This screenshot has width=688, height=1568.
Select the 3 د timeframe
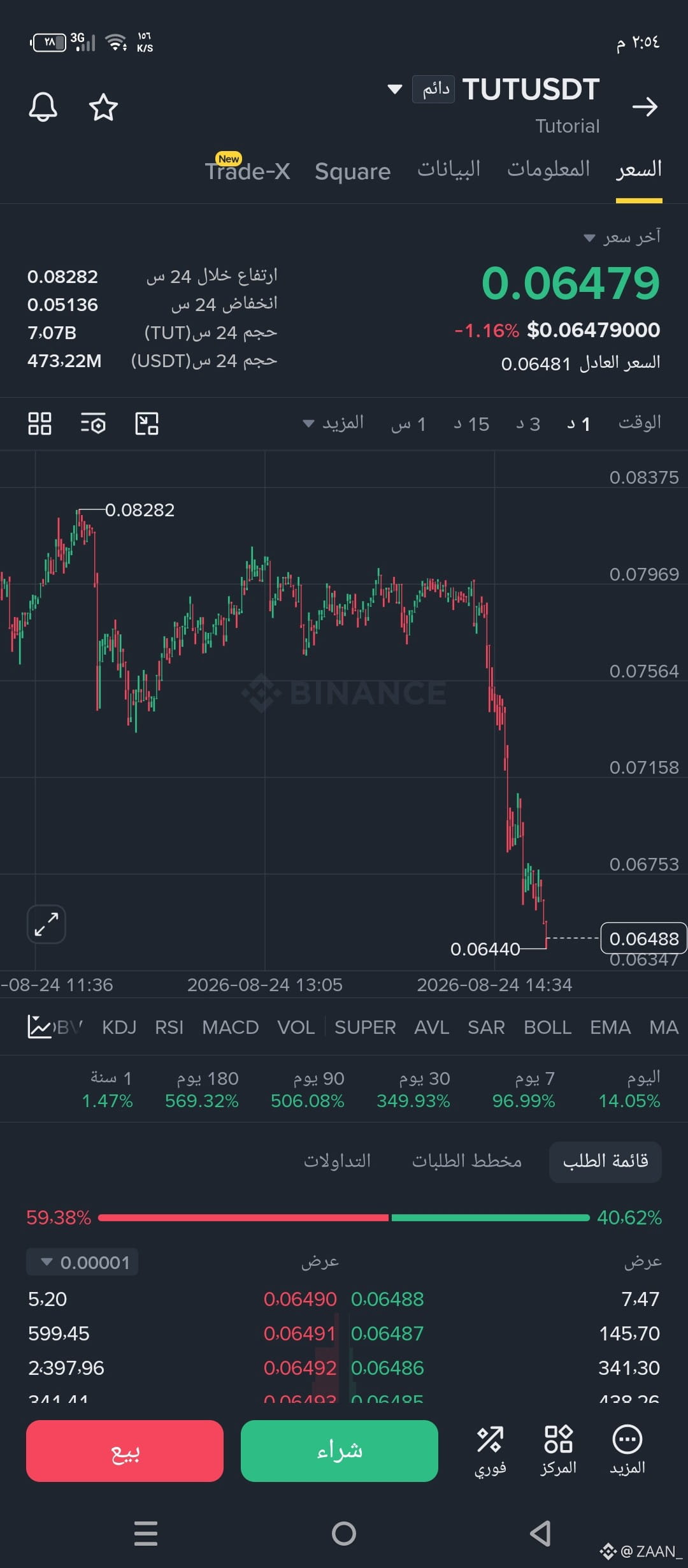pyautogui.click(x=527, y=424)
